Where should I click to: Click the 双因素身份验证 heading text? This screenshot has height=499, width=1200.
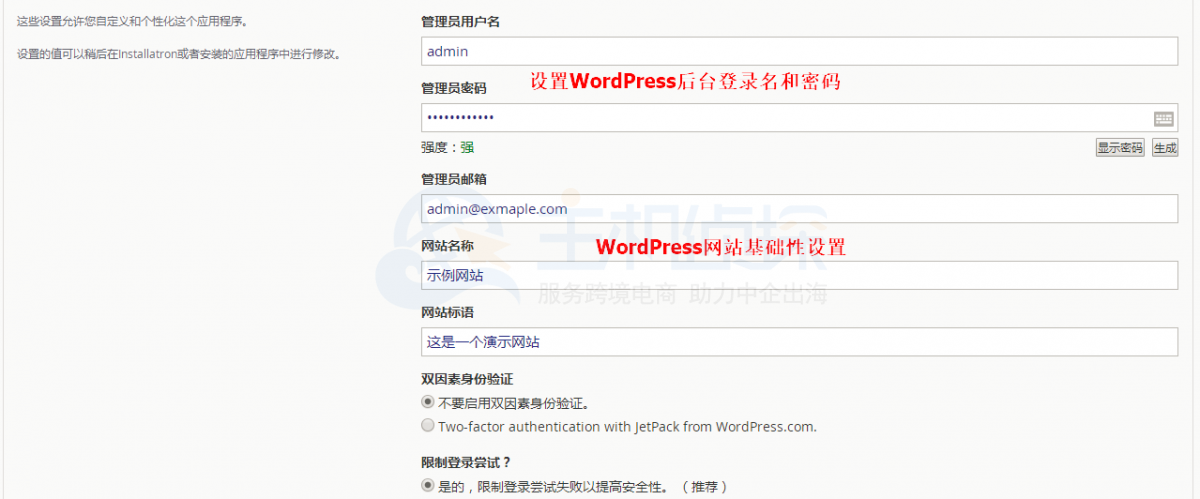coord(467,379)
